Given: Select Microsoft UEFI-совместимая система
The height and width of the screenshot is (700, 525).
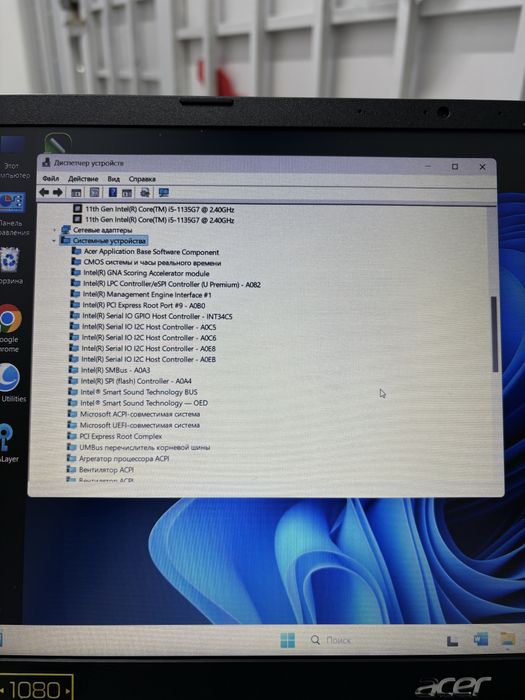Looking at the screenshot, I should pos(139,425).
